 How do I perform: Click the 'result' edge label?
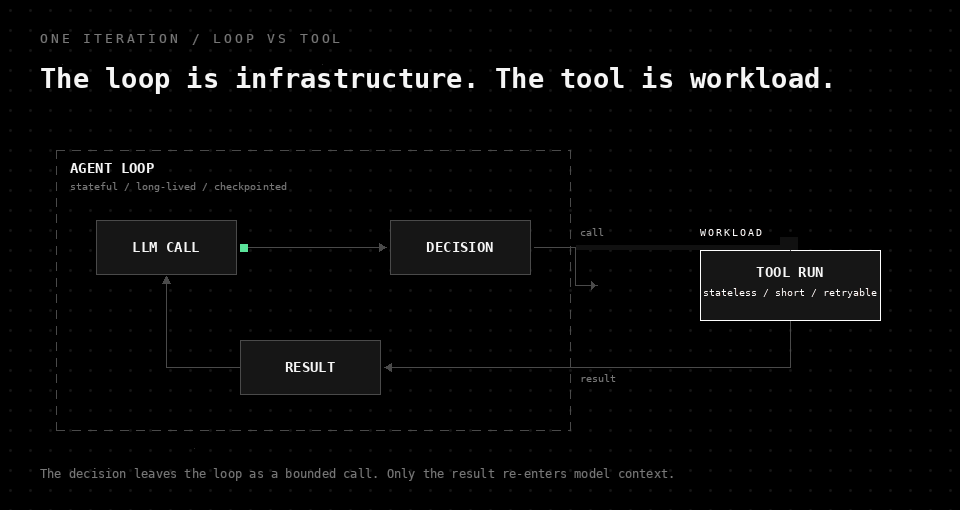point(598,378)
